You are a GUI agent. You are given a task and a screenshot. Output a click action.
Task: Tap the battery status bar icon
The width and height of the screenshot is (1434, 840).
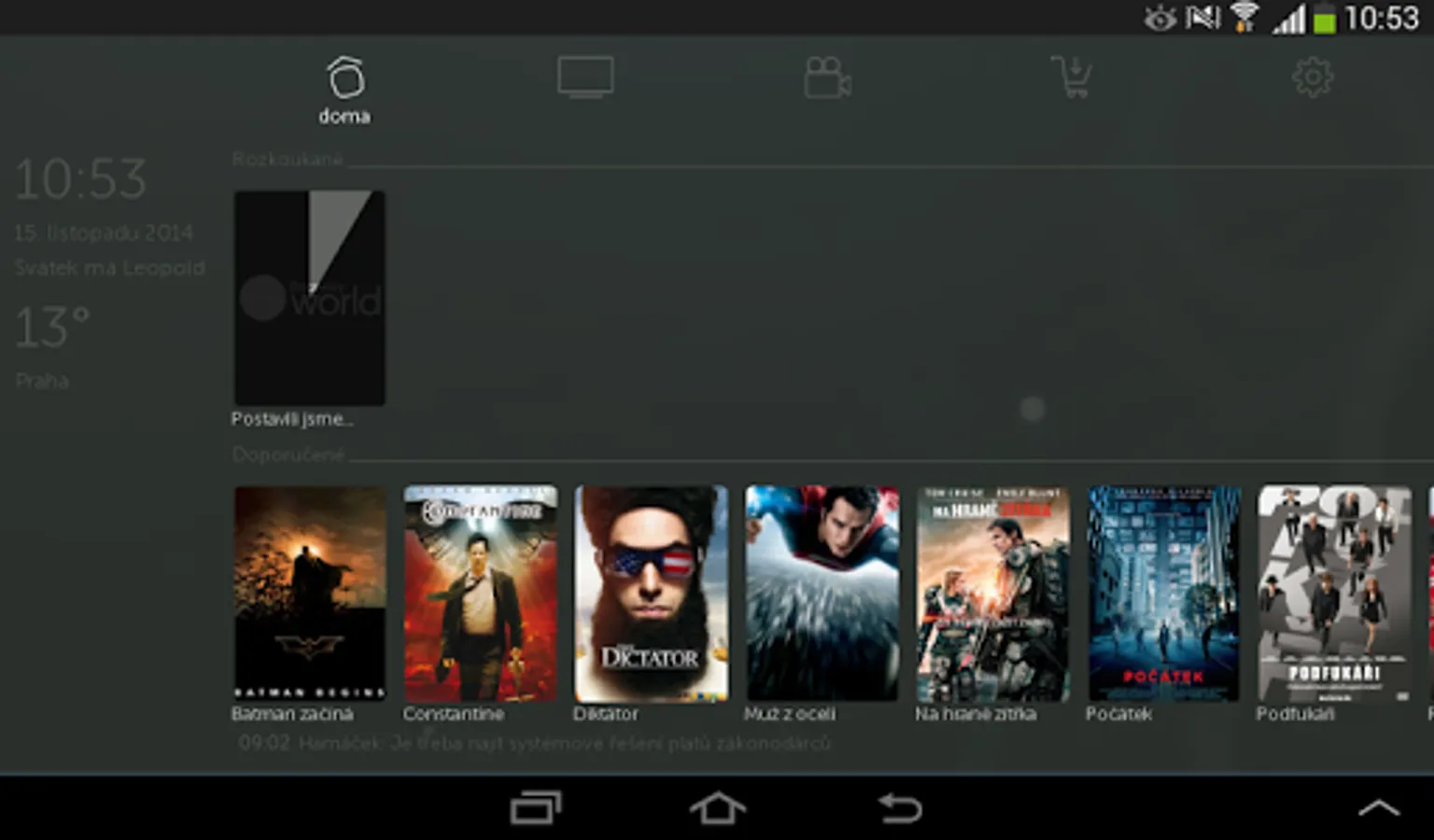click(x=1324, y=19)
